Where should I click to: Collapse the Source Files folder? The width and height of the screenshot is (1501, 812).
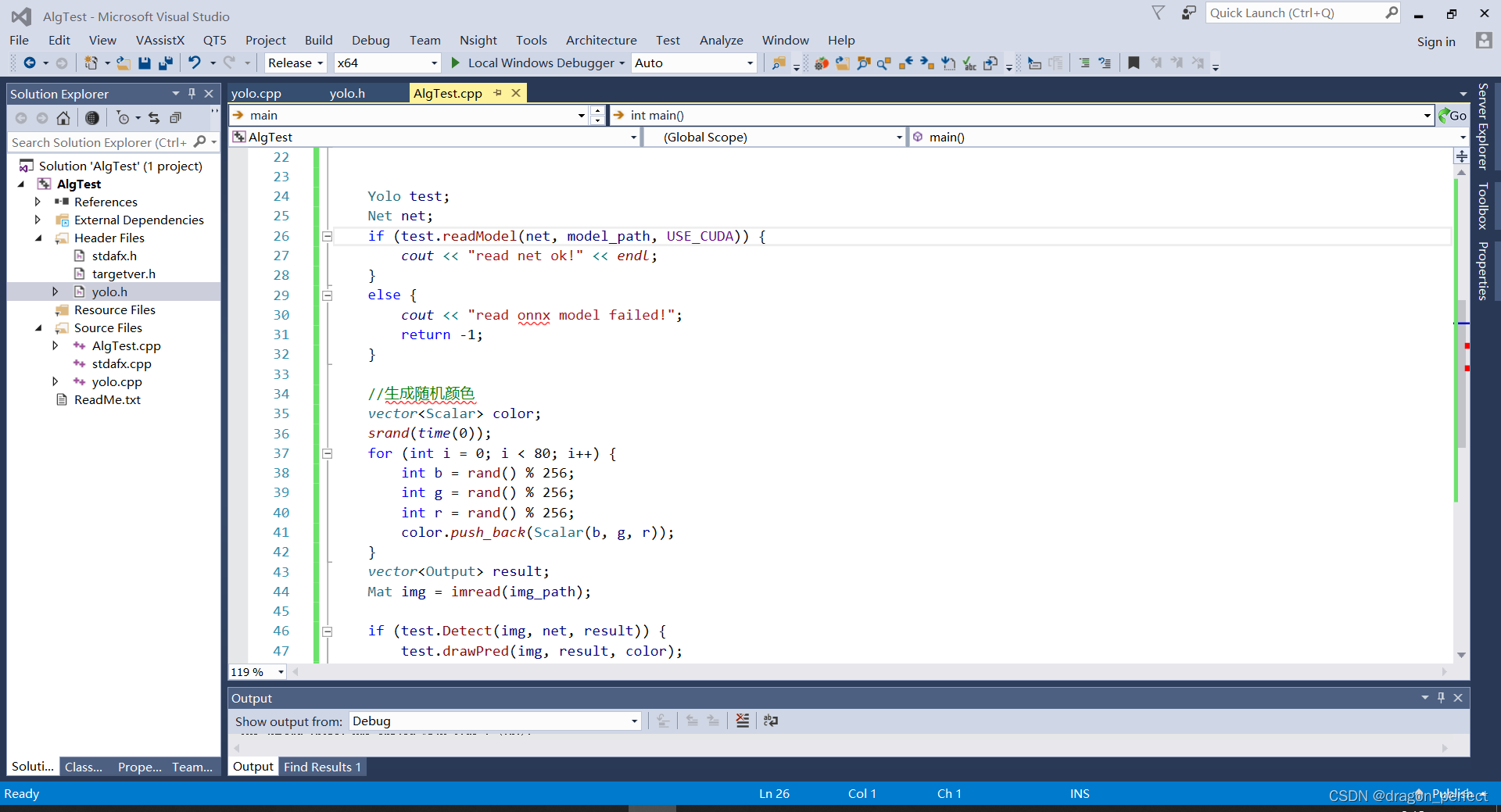[x=39, y=327]
